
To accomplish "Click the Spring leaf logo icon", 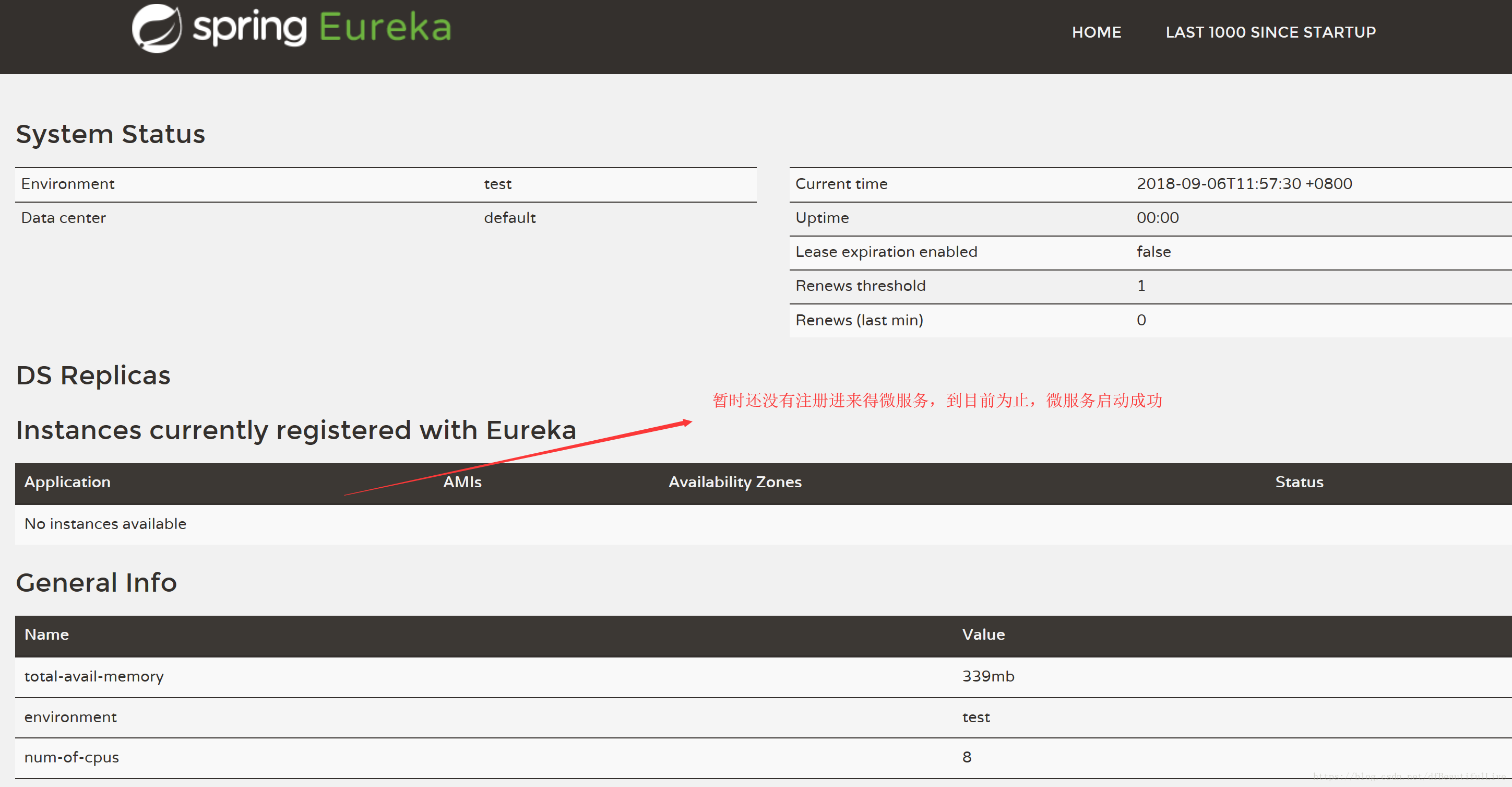I will pos(156,28).
